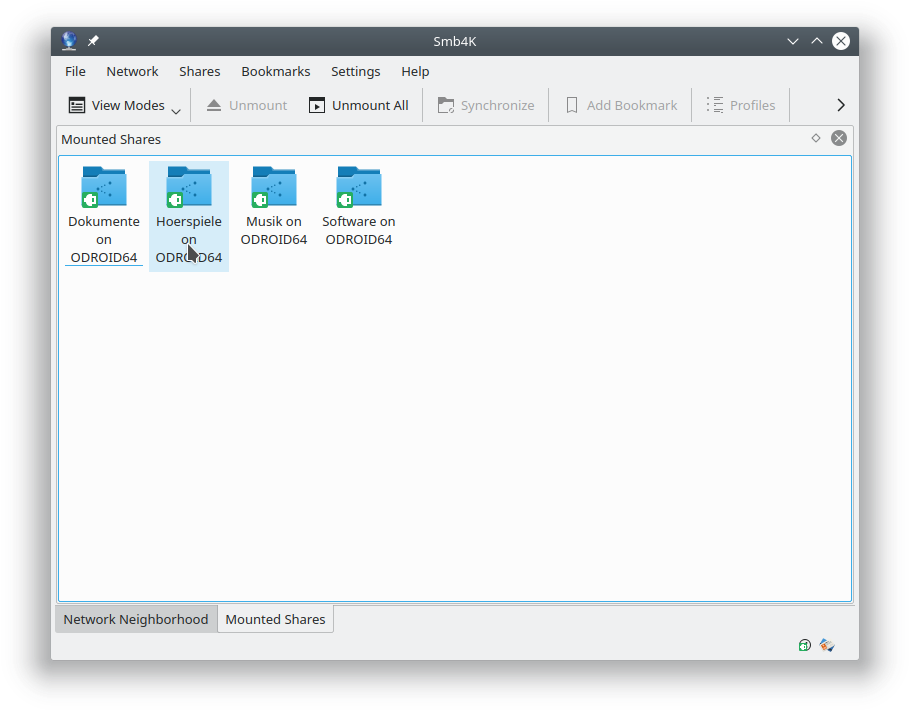
Task: Open the Bookmarks menu
Action: [276, 71]
